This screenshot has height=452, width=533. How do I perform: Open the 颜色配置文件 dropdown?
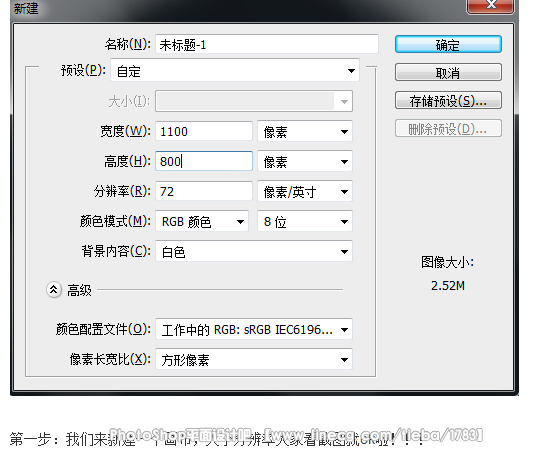(254, 329)
